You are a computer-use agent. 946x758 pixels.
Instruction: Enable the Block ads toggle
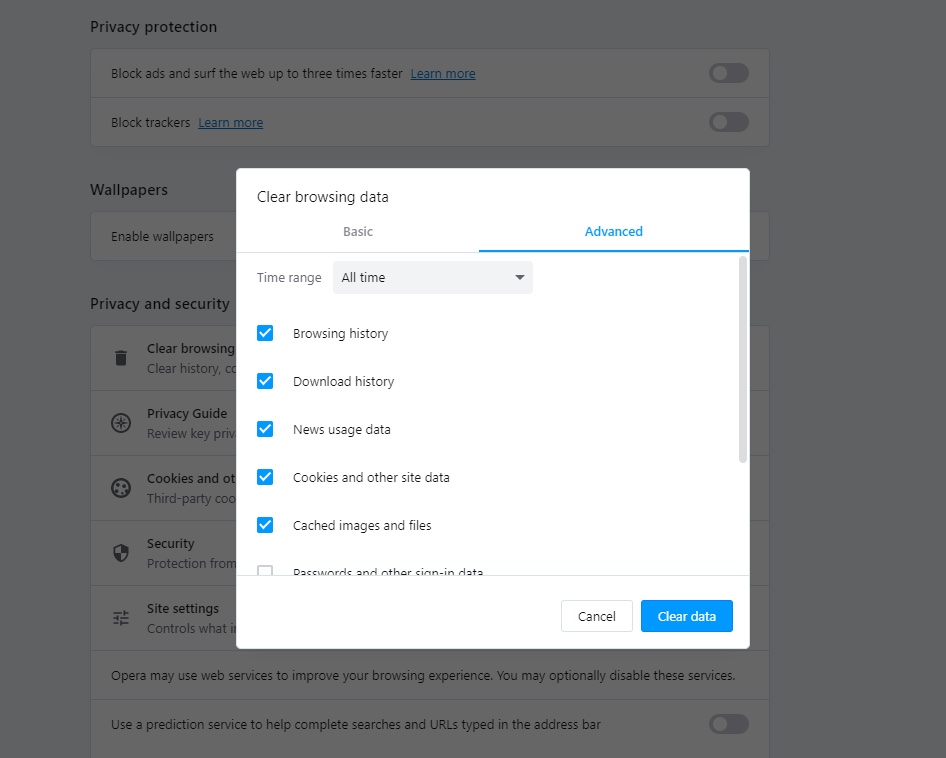click(728, 73)
